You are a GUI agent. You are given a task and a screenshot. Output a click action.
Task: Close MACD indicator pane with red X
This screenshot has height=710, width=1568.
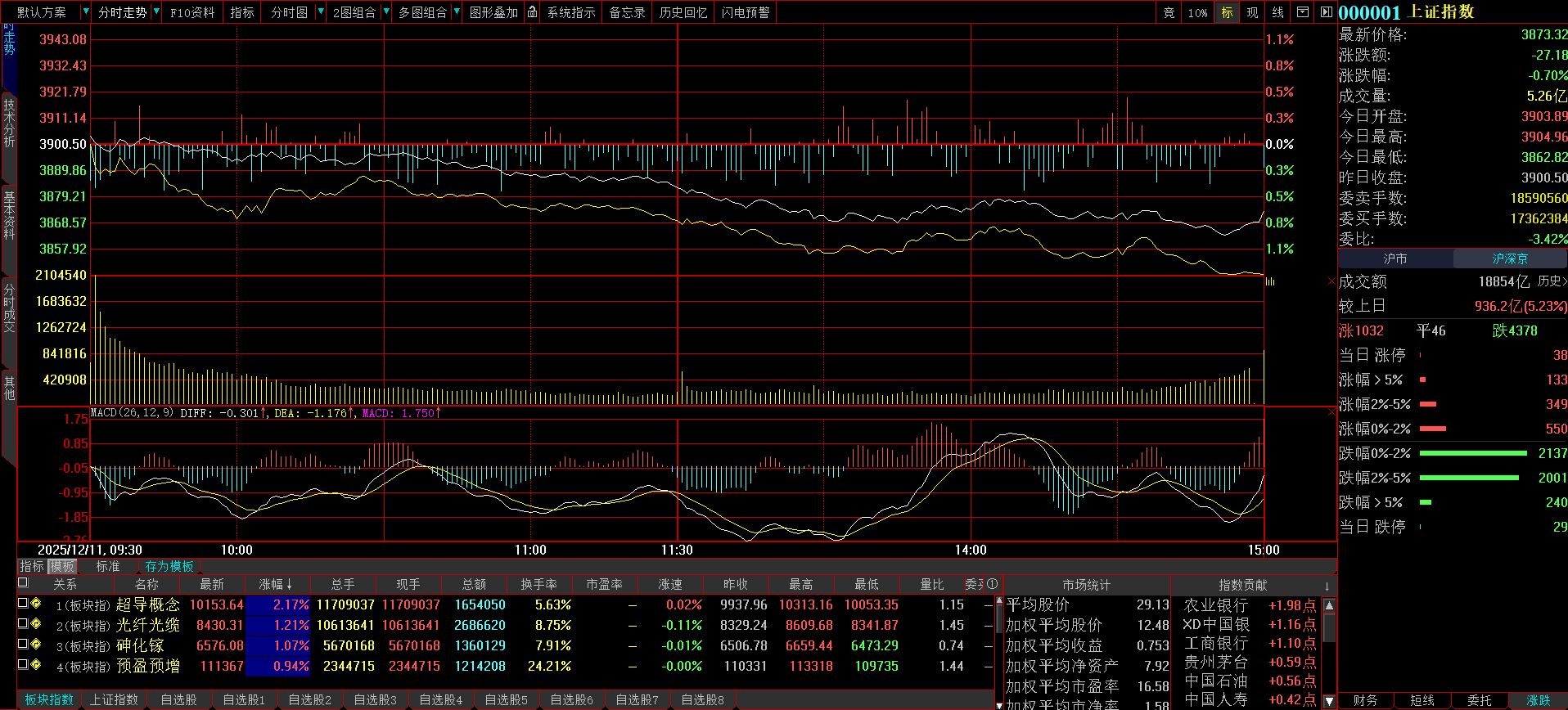(x=1331, y=411)
